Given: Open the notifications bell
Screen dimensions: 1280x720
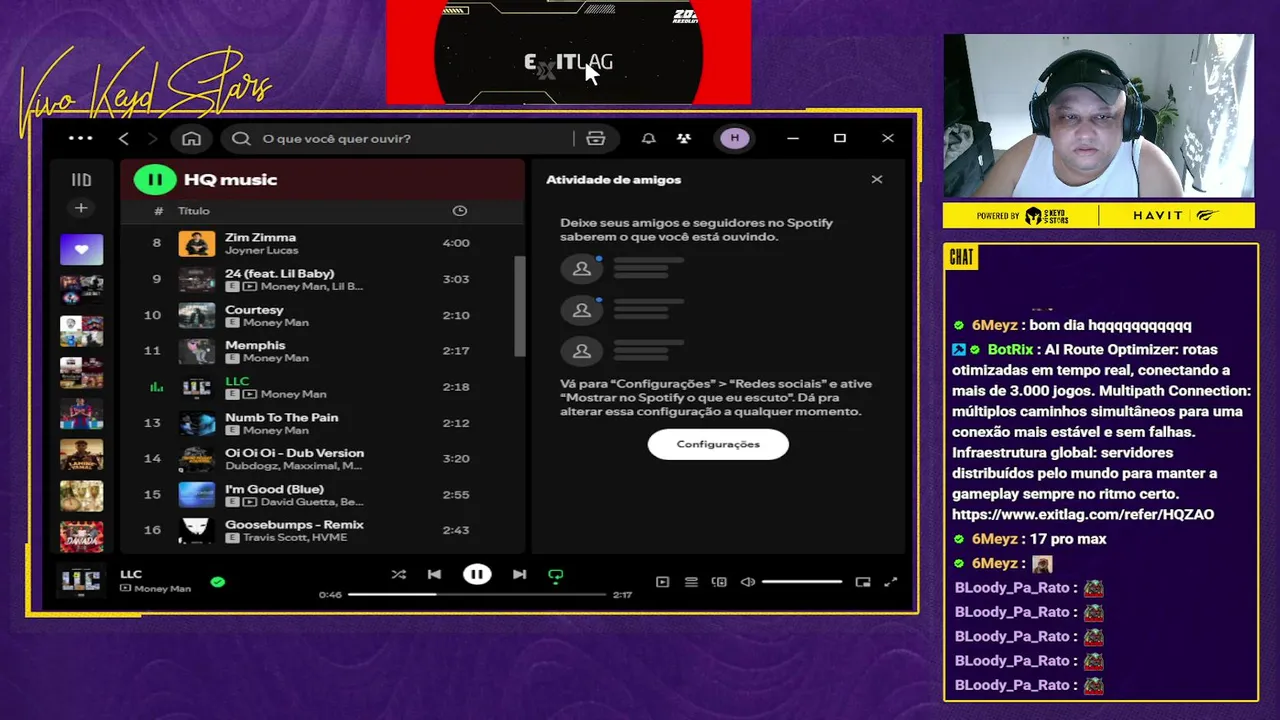Looking at the screenshot, I should coord(648,138).
